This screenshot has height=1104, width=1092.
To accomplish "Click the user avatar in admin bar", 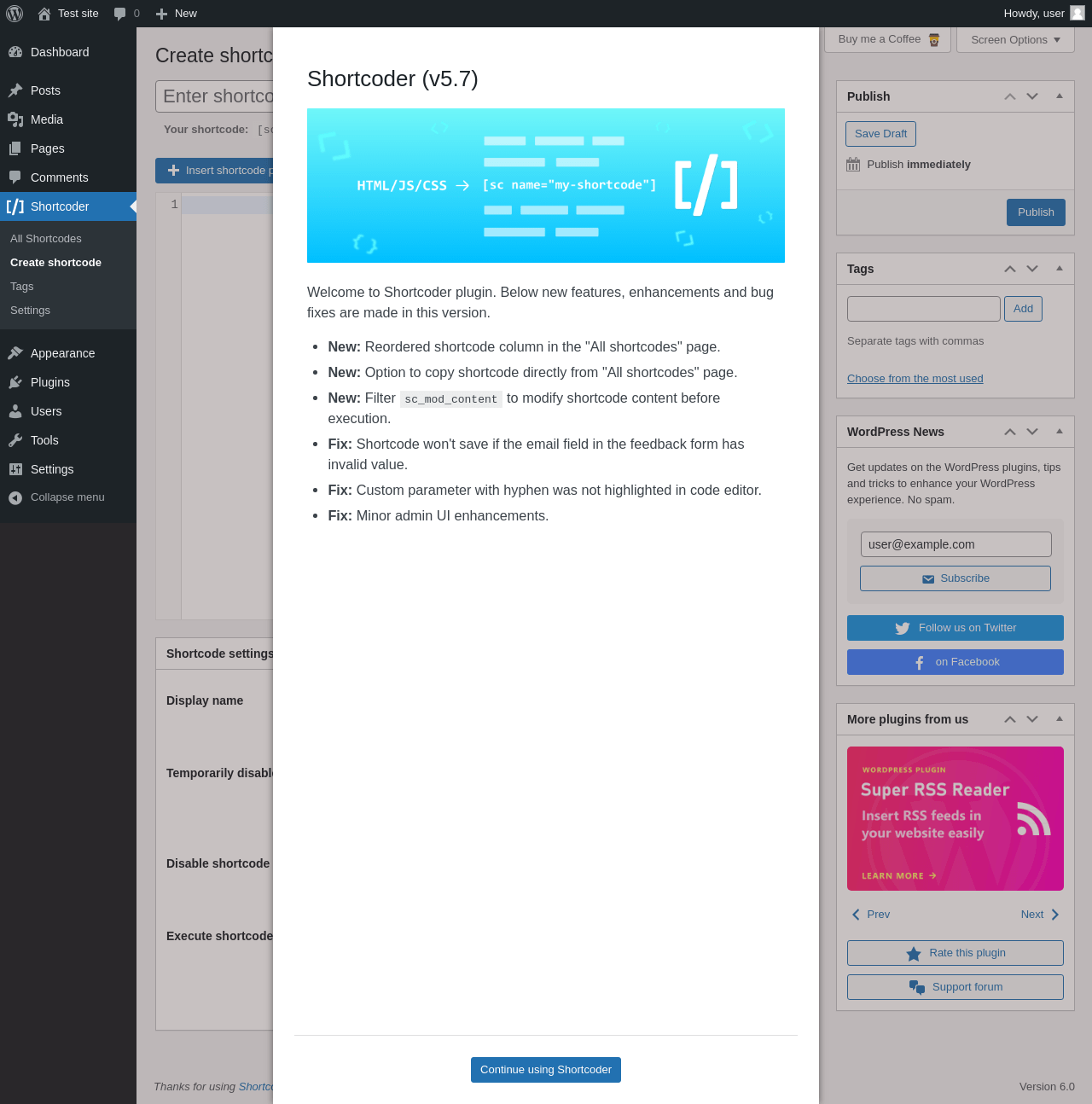I will point(1077,14).
